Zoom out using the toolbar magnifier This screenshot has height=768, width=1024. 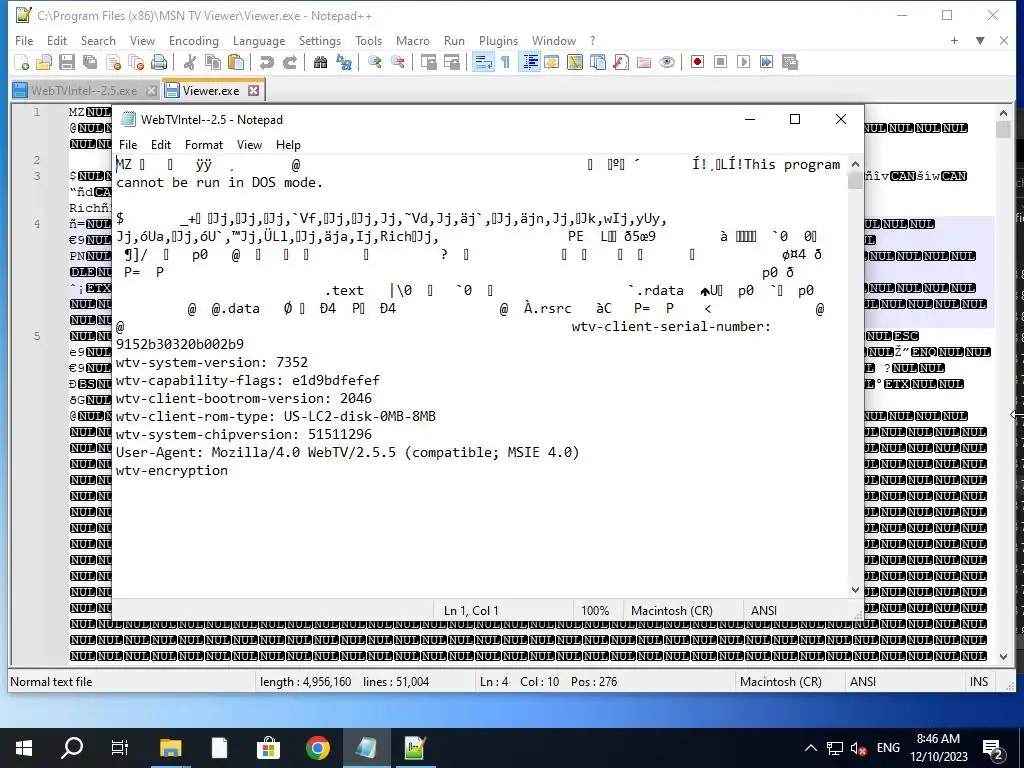point(397,62)
